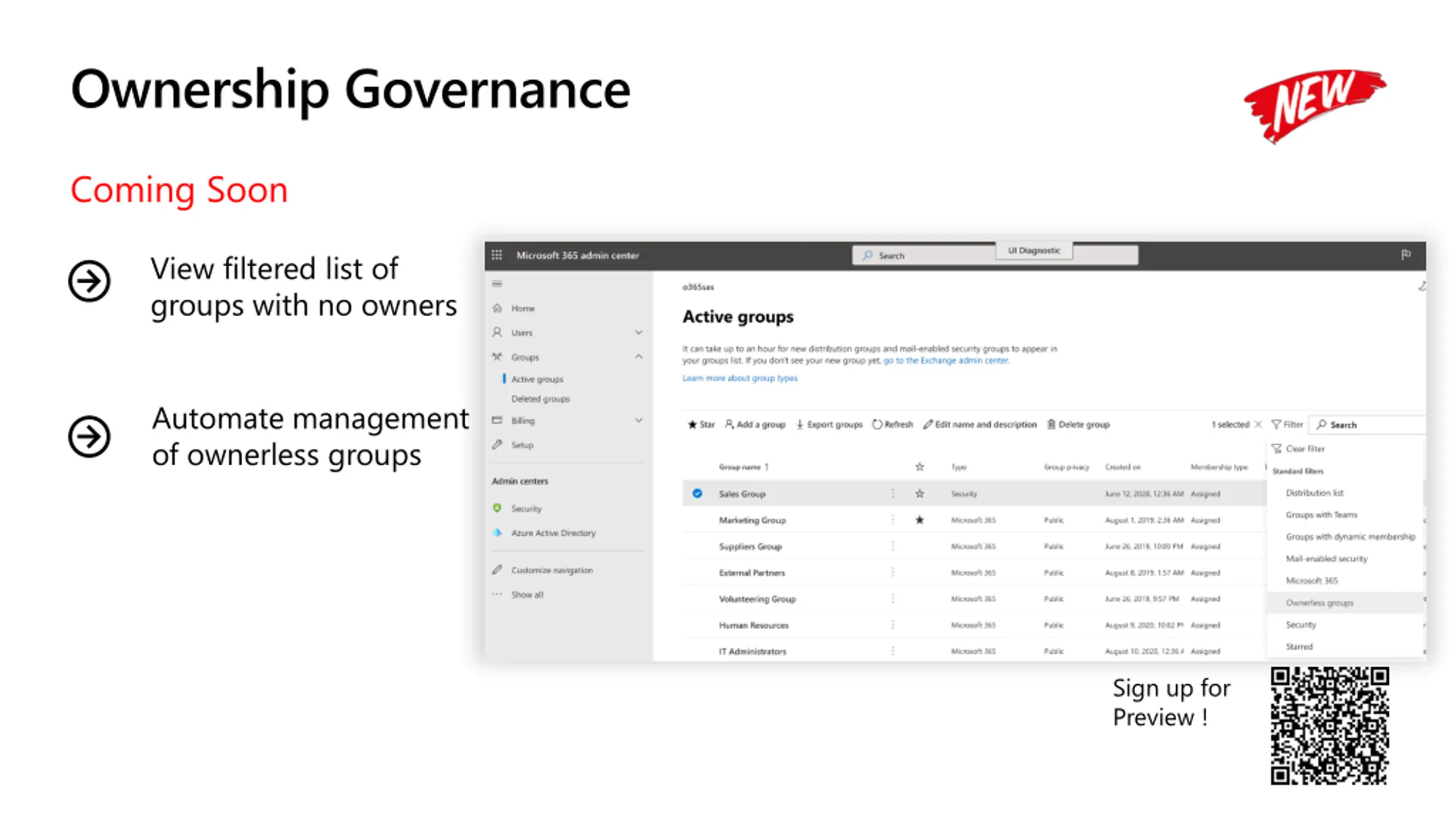Click Learn more about group types link

739,378
